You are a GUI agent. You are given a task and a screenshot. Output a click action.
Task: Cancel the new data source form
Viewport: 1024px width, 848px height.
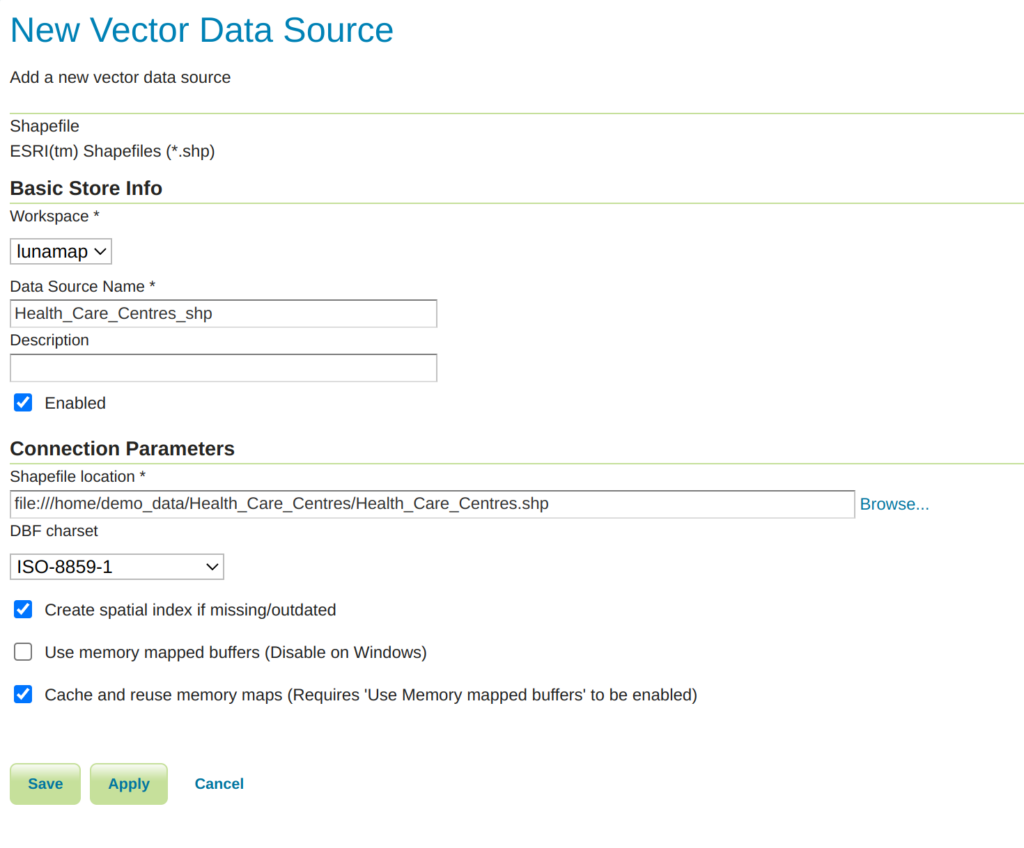pyautogui.click(x=219, y=784)
